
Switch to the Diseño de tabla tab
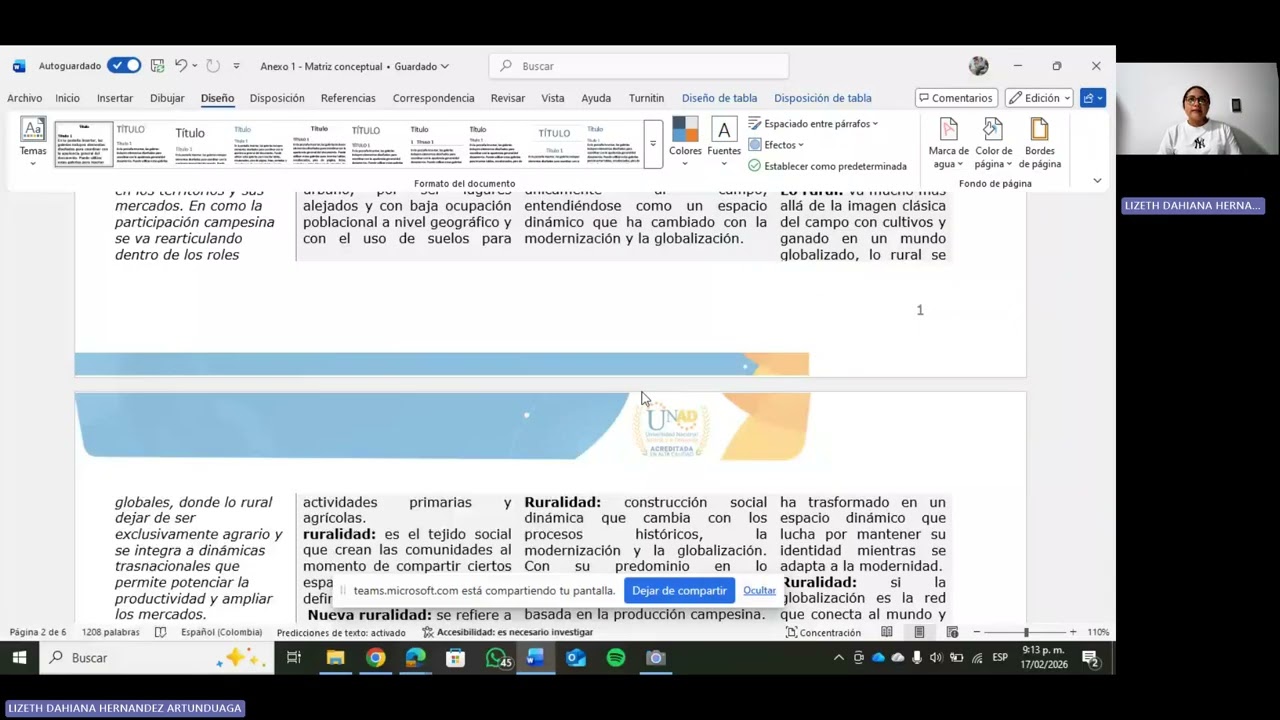(x=719, y=98)
